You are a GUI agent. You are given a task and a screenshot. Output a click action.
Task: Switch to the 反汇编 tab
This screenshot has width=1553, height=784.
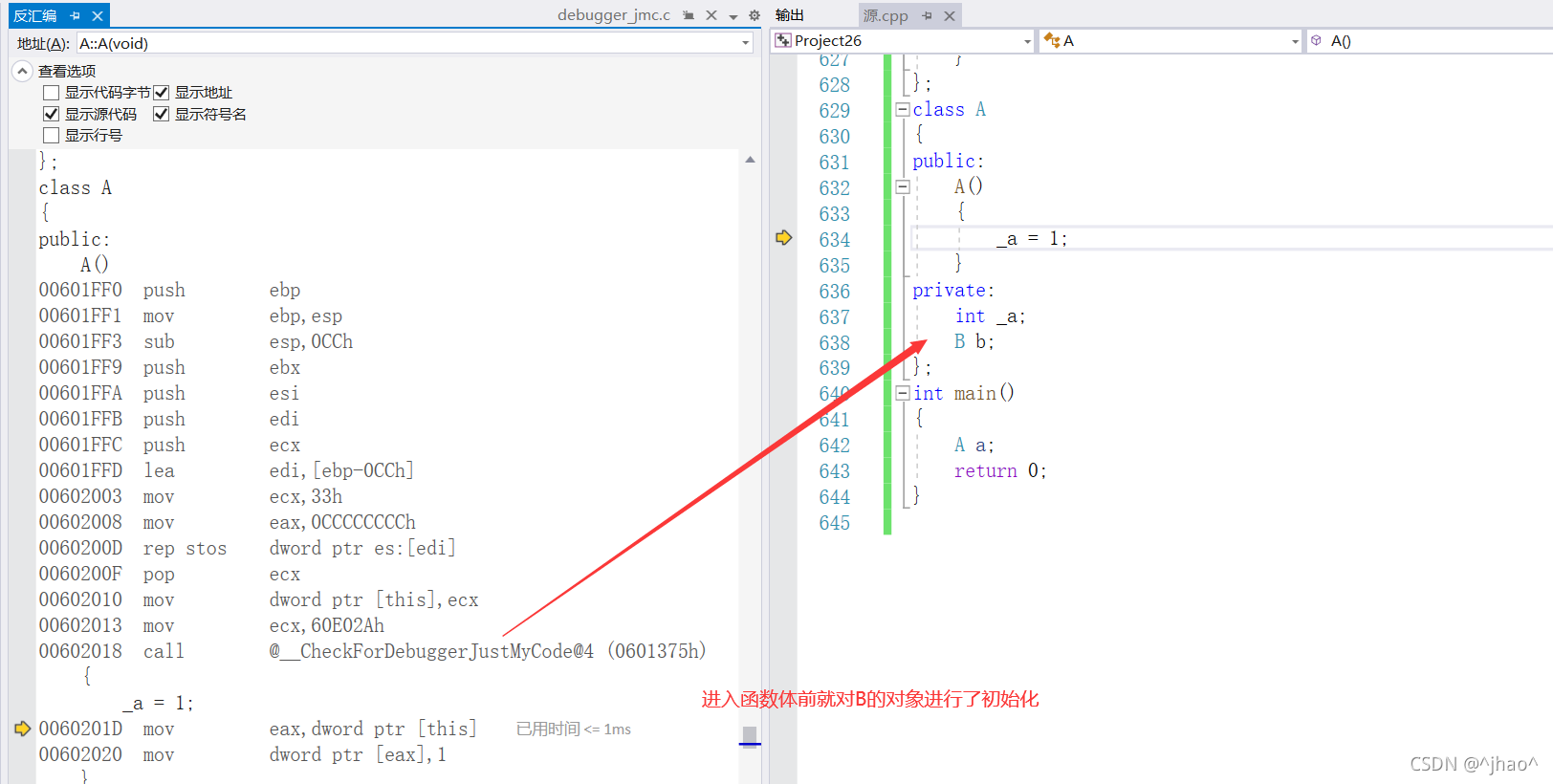(35, 16)
